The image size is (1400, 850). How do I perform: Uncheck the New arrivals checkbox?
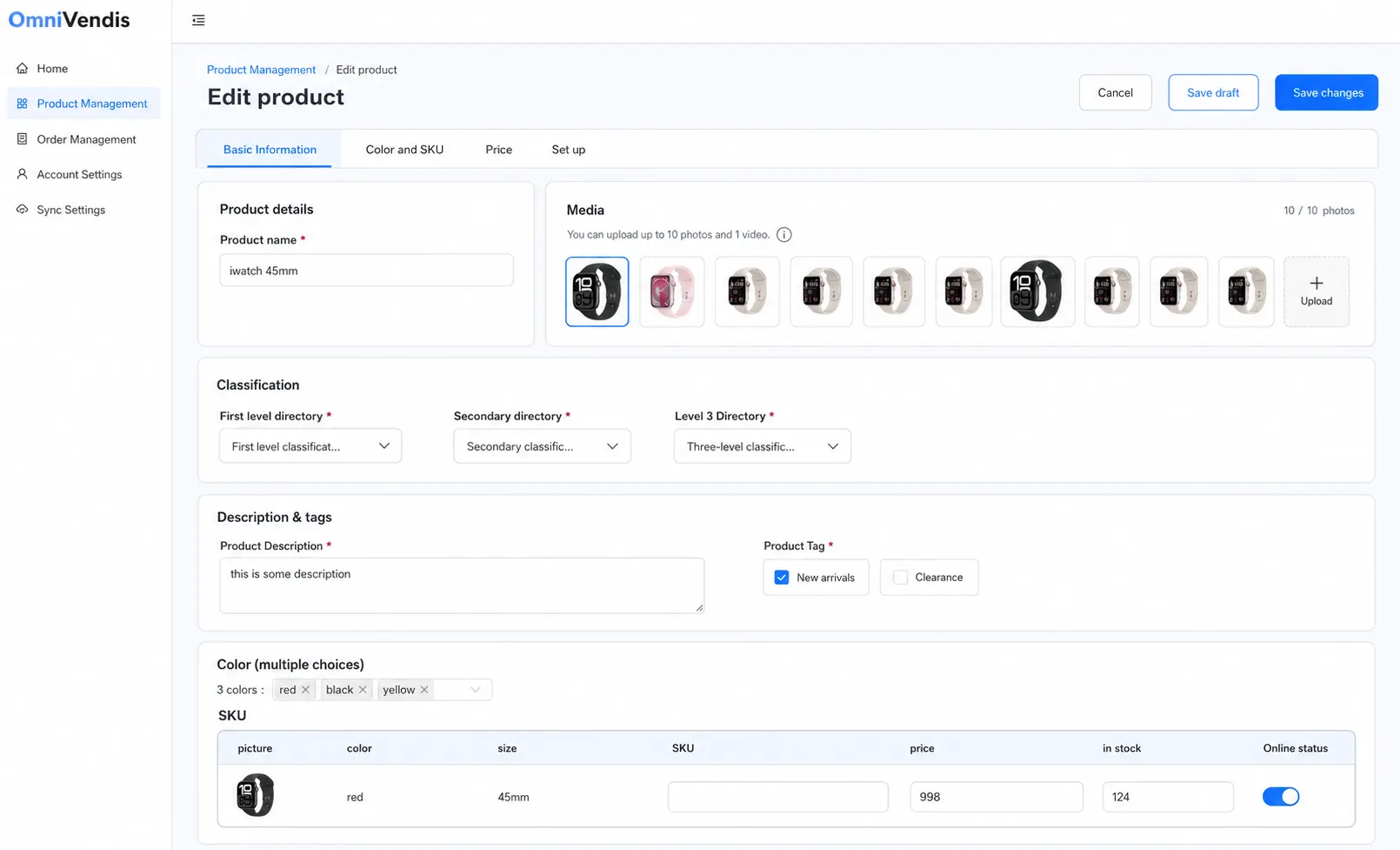[782, 578]
